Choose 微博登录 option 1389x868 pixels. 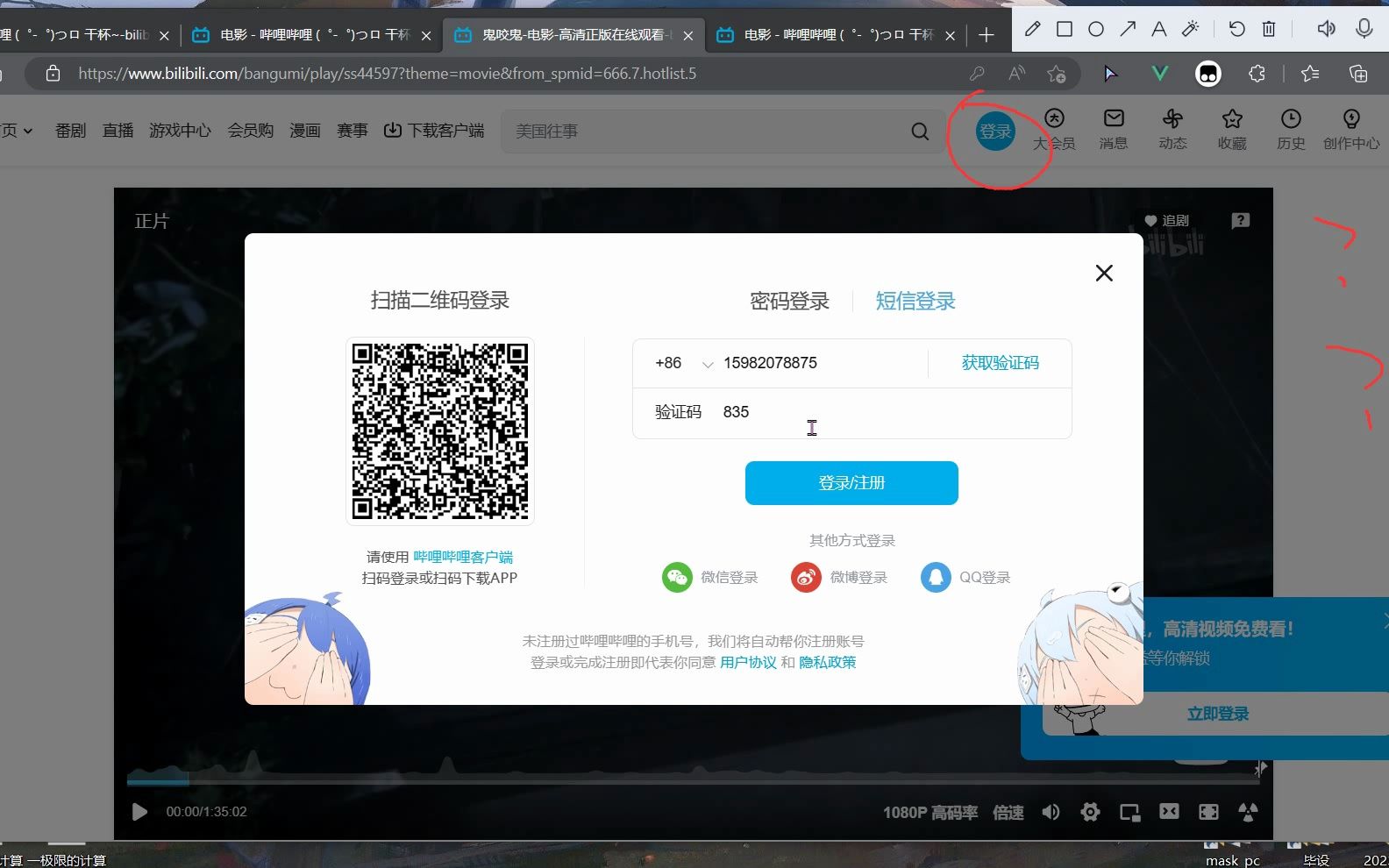839,577
